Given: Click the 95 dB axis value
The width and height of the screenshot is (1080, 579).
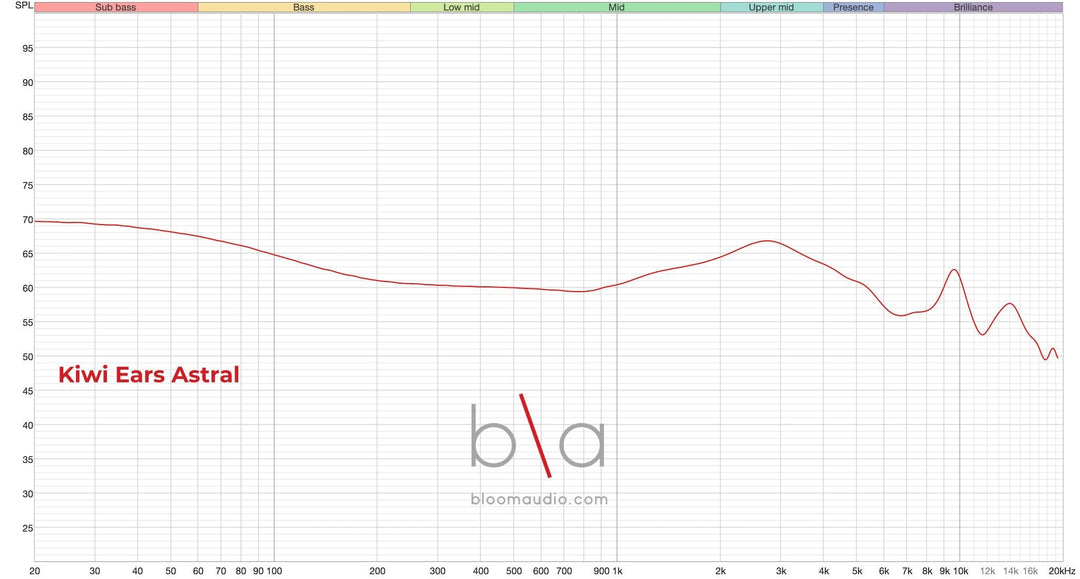Looking at the screenshot, I should pyautogui.click(x=28, y=49).
